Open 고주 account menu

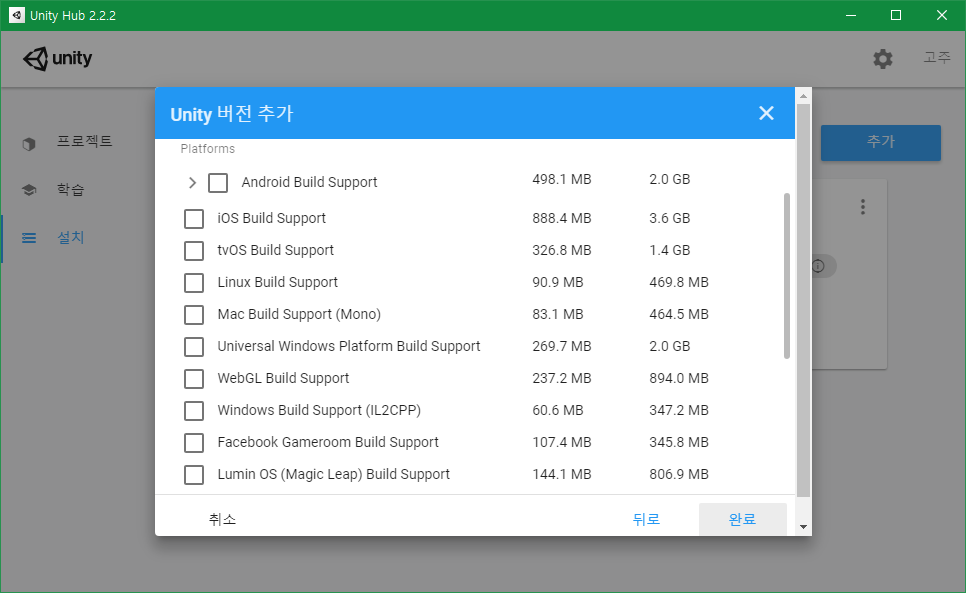coord(936,57)
